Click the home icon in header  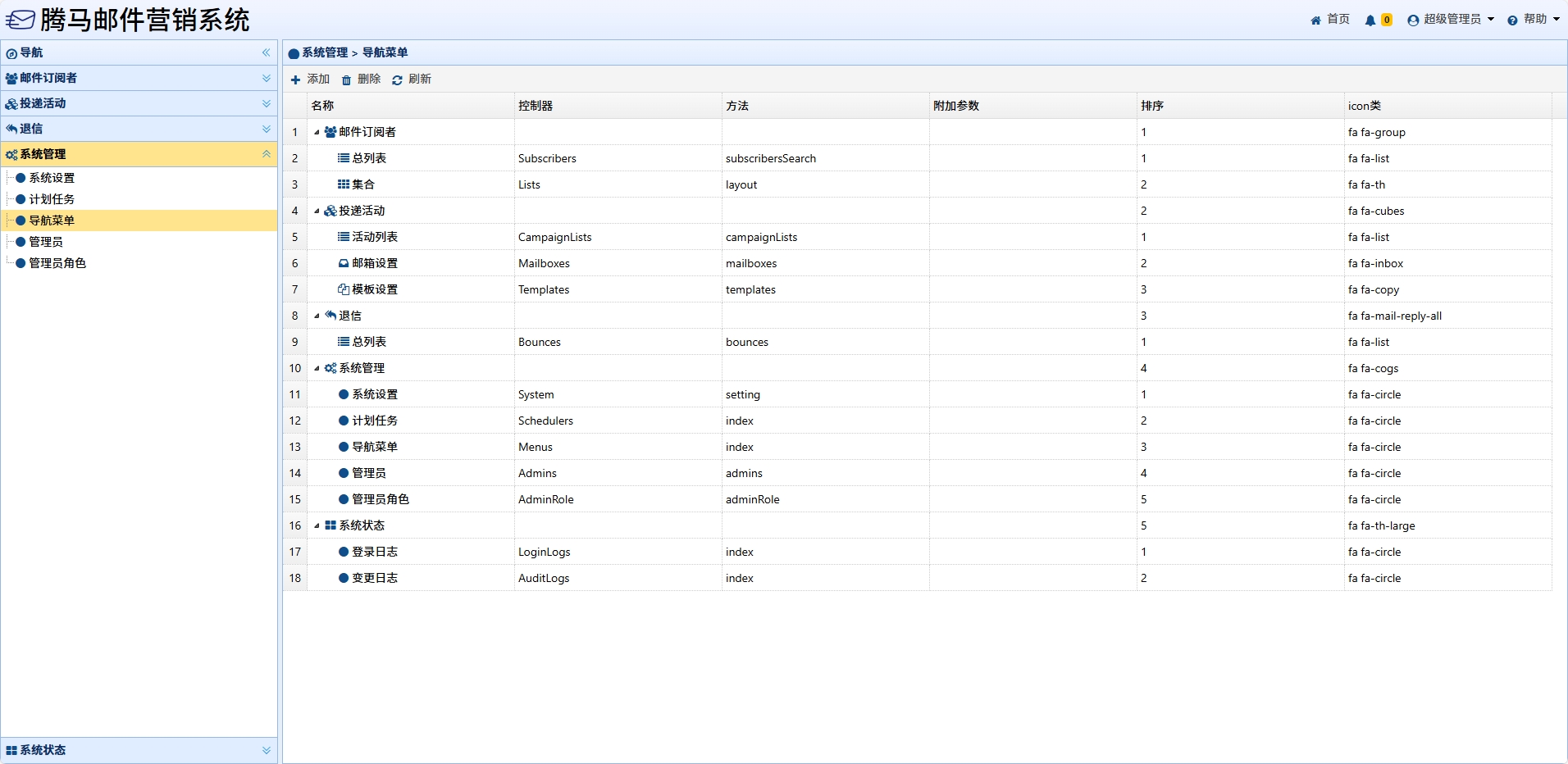1315,20
